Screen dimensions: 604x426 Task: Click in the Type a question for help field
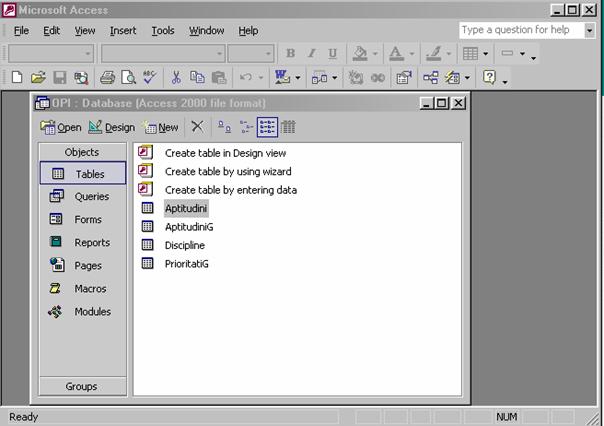[522, 30]
